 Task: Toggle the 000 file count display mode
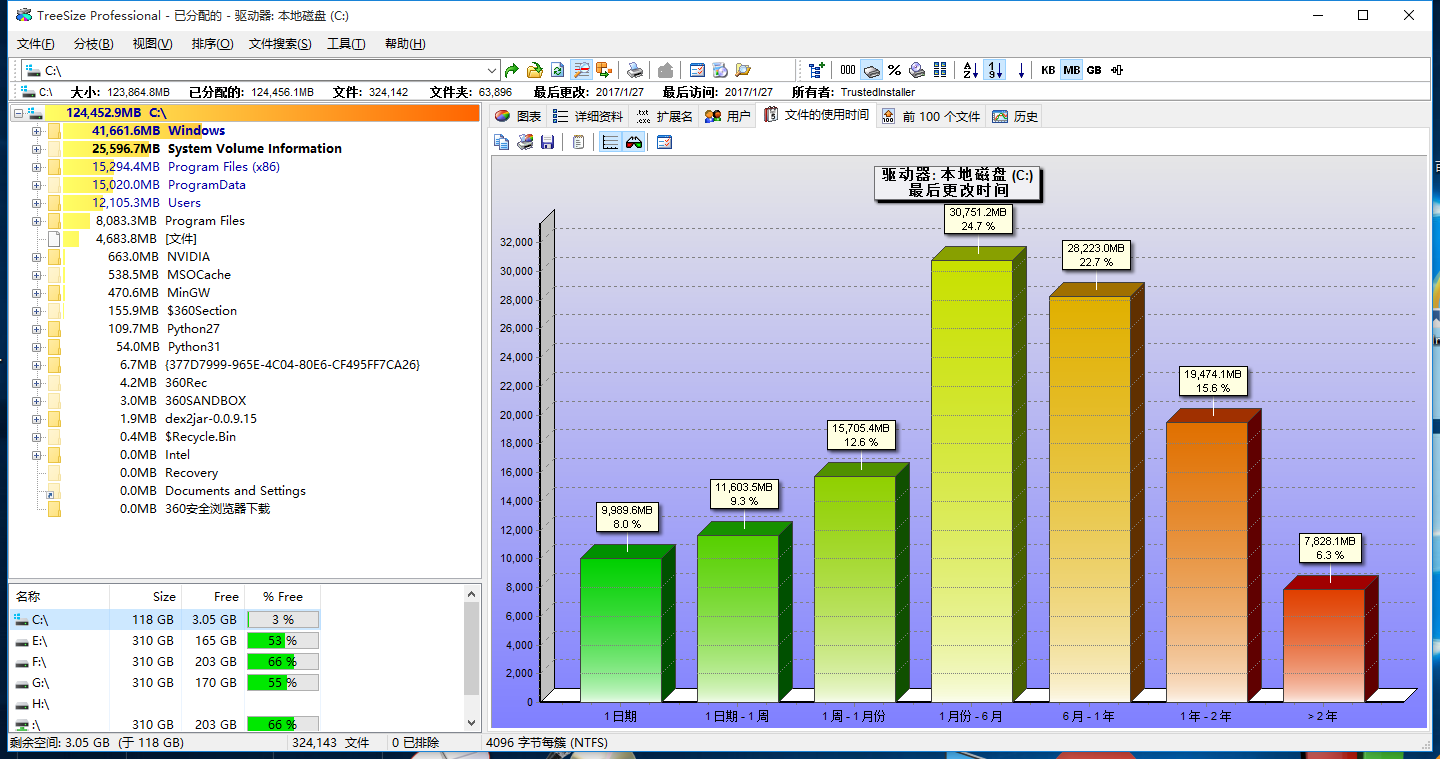[x=848, y=70]
